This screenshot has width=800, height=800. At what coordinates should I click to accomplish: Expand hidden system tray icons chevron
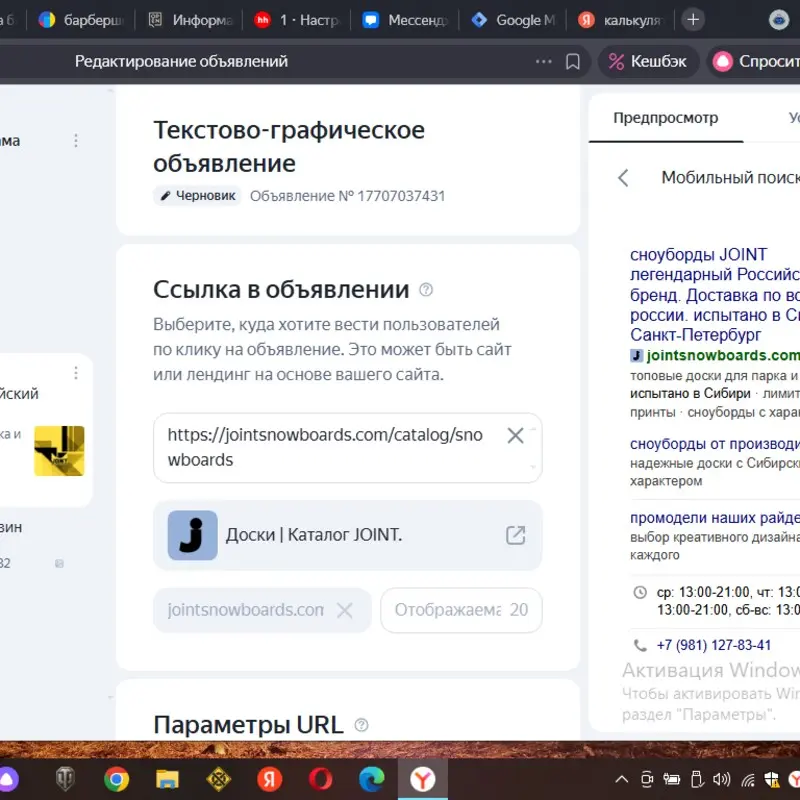[x=621, y=779]
